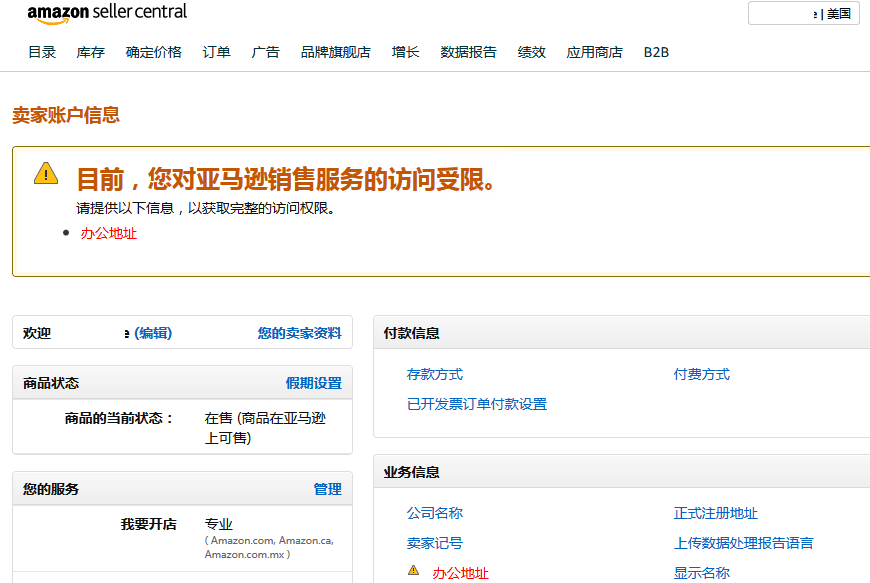Image resolution: width=870 pixels, height=583 pixels.
Task: Open the 增长 menu
Action: [405, 52]
